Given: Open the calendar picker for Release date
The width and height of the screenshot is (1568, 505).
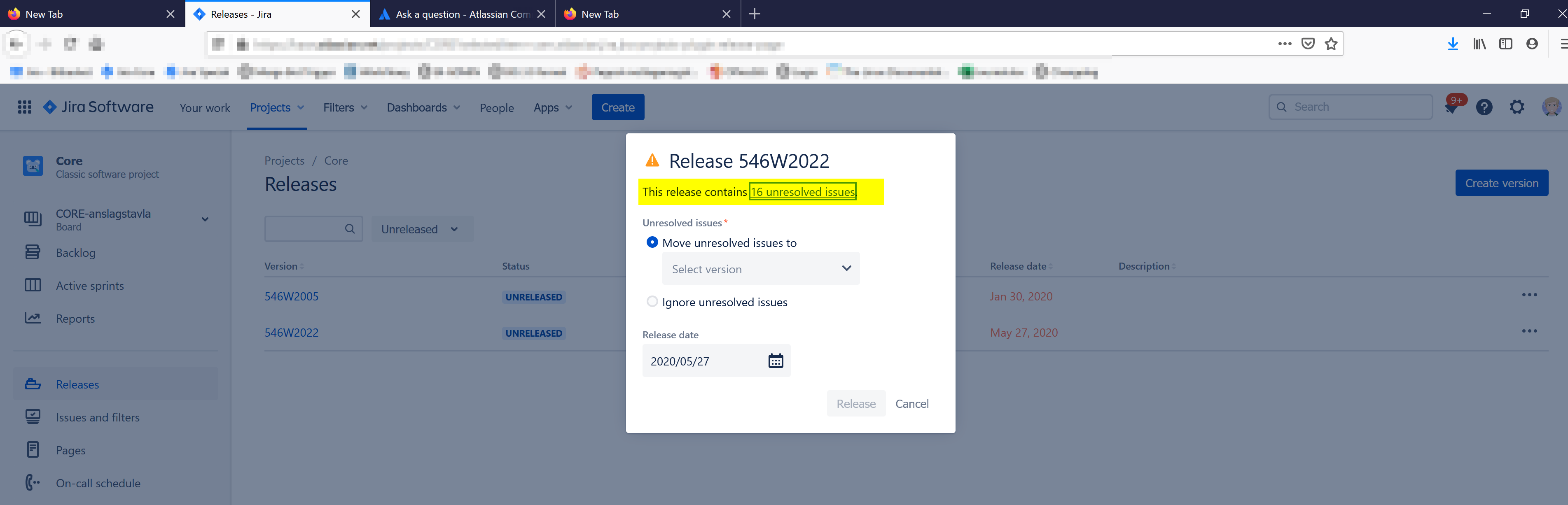Looking at the screenshot, I should pos(776,361).
